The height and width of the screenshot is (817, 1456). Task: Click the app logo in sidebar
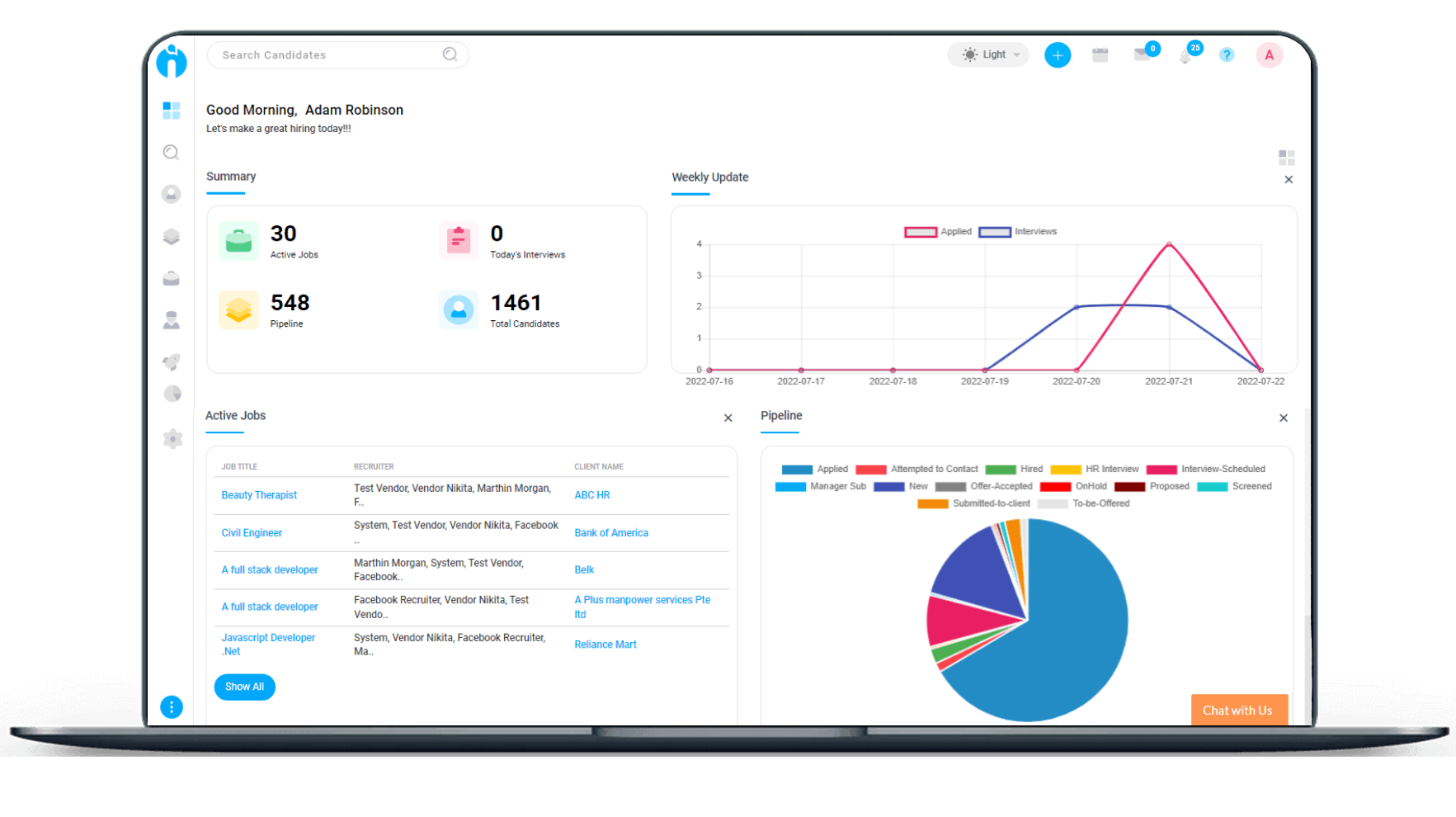coord(172,61)
